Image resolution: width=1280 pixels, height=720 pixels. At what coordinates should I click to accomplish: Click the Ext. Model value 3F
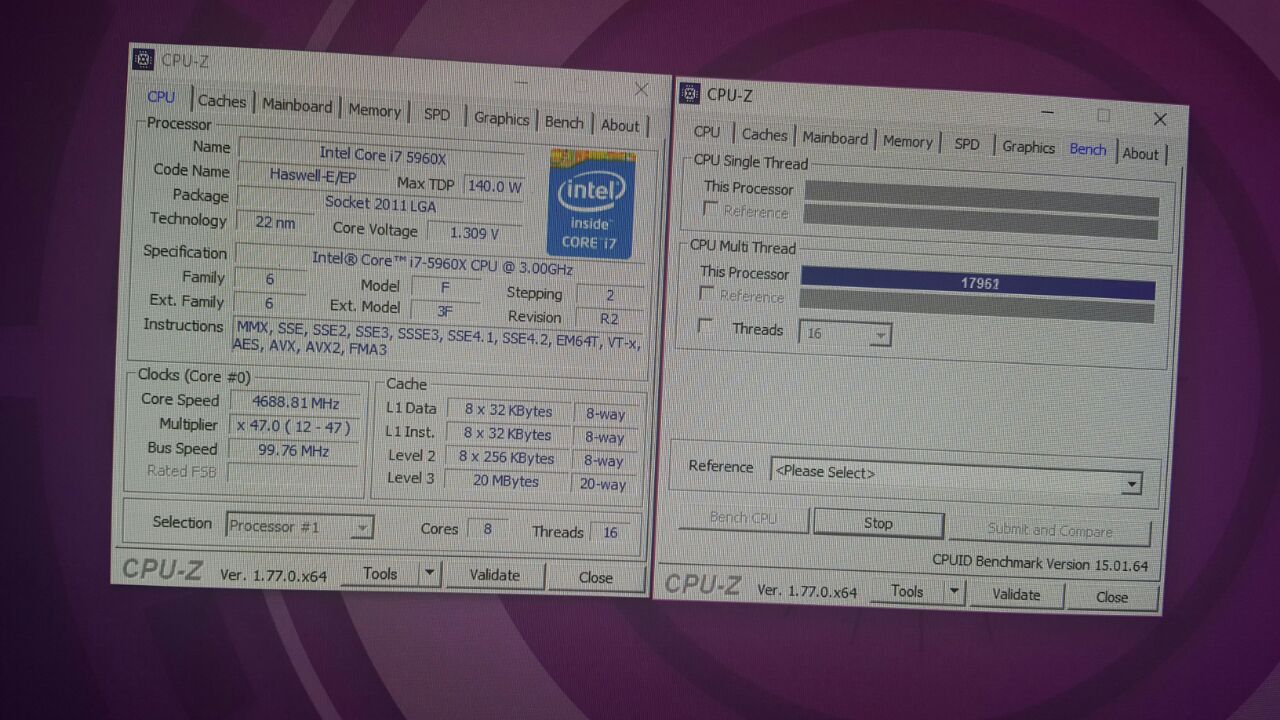[x=444, y=311]
